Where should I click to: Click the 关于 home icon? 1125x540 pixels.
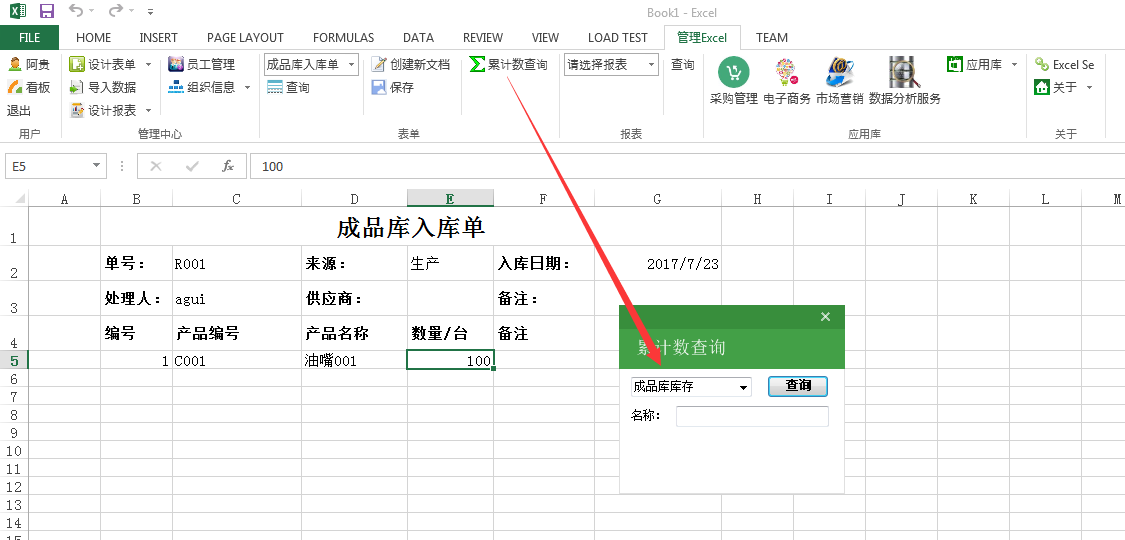pos(1042,87)
